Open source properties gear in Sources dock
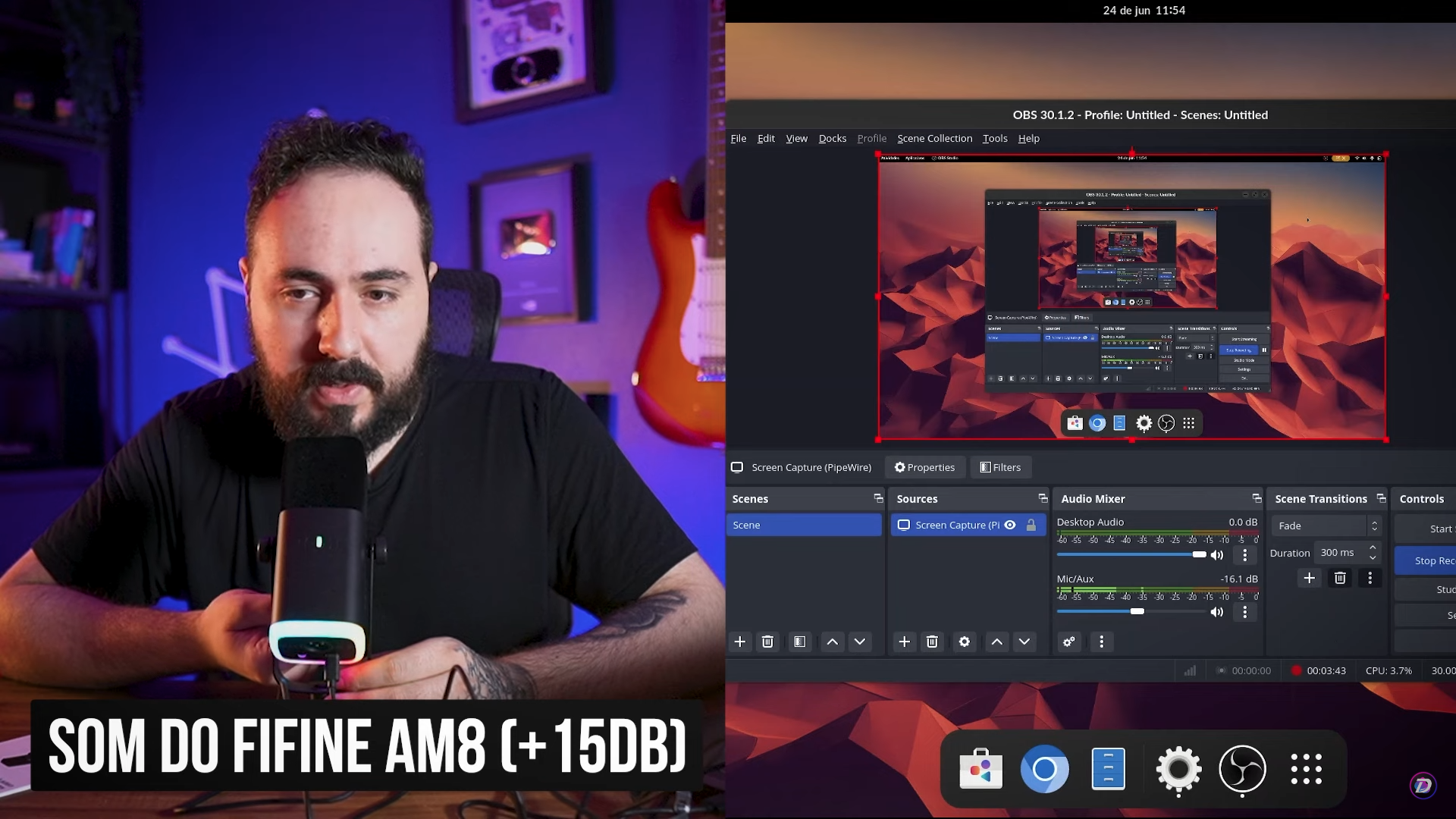 pyautogui.click(x=964, y=642)
